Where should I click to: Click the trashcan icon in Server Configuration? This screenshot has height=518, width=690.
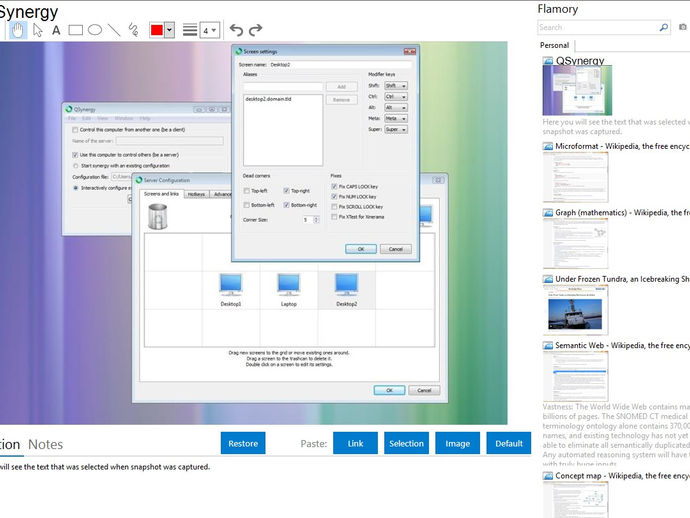pyautogui.click(x=158, y=217)
